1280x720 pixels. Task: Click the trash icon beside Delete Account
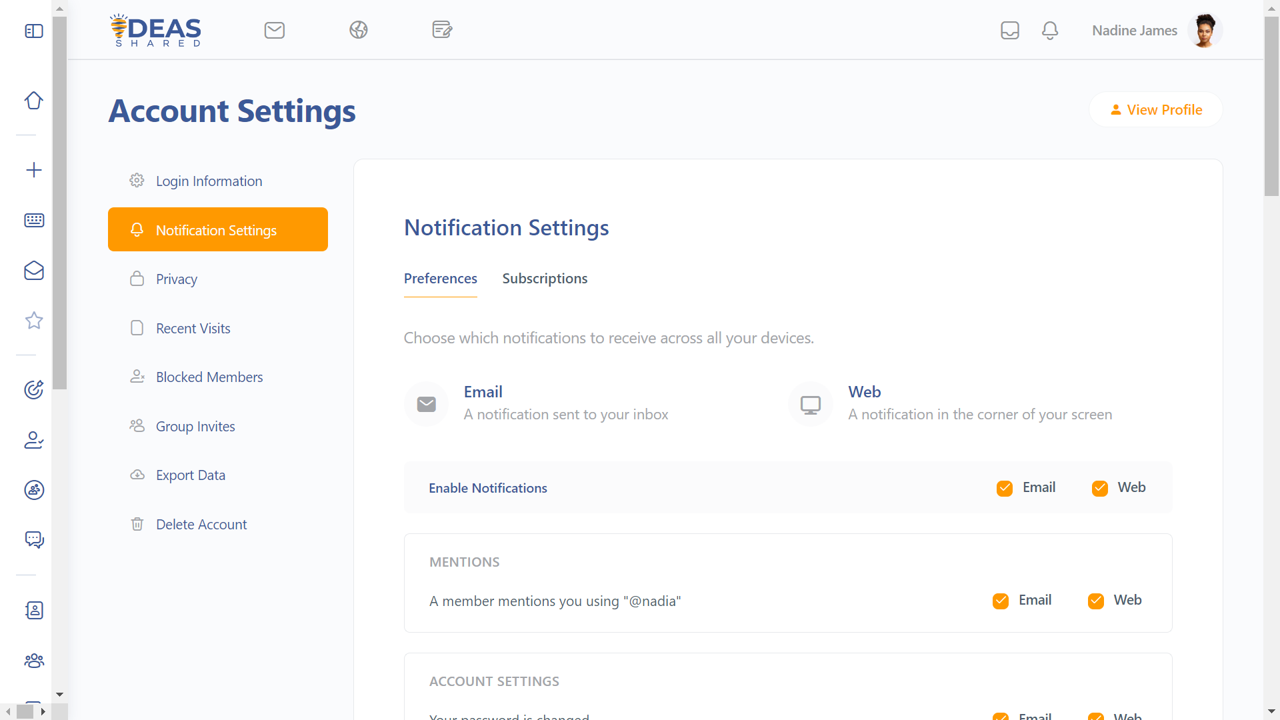click(137, 523)
